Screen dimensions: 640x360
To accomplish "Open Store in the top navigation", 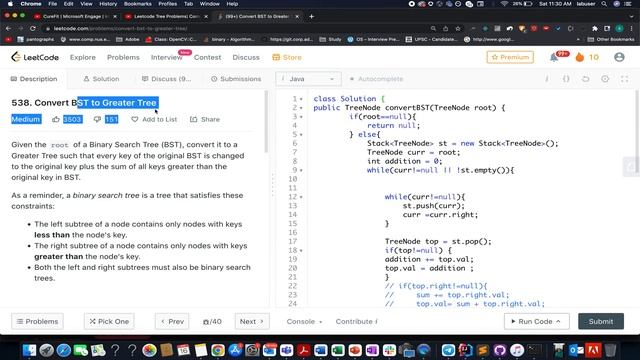I will pos(287,58).
